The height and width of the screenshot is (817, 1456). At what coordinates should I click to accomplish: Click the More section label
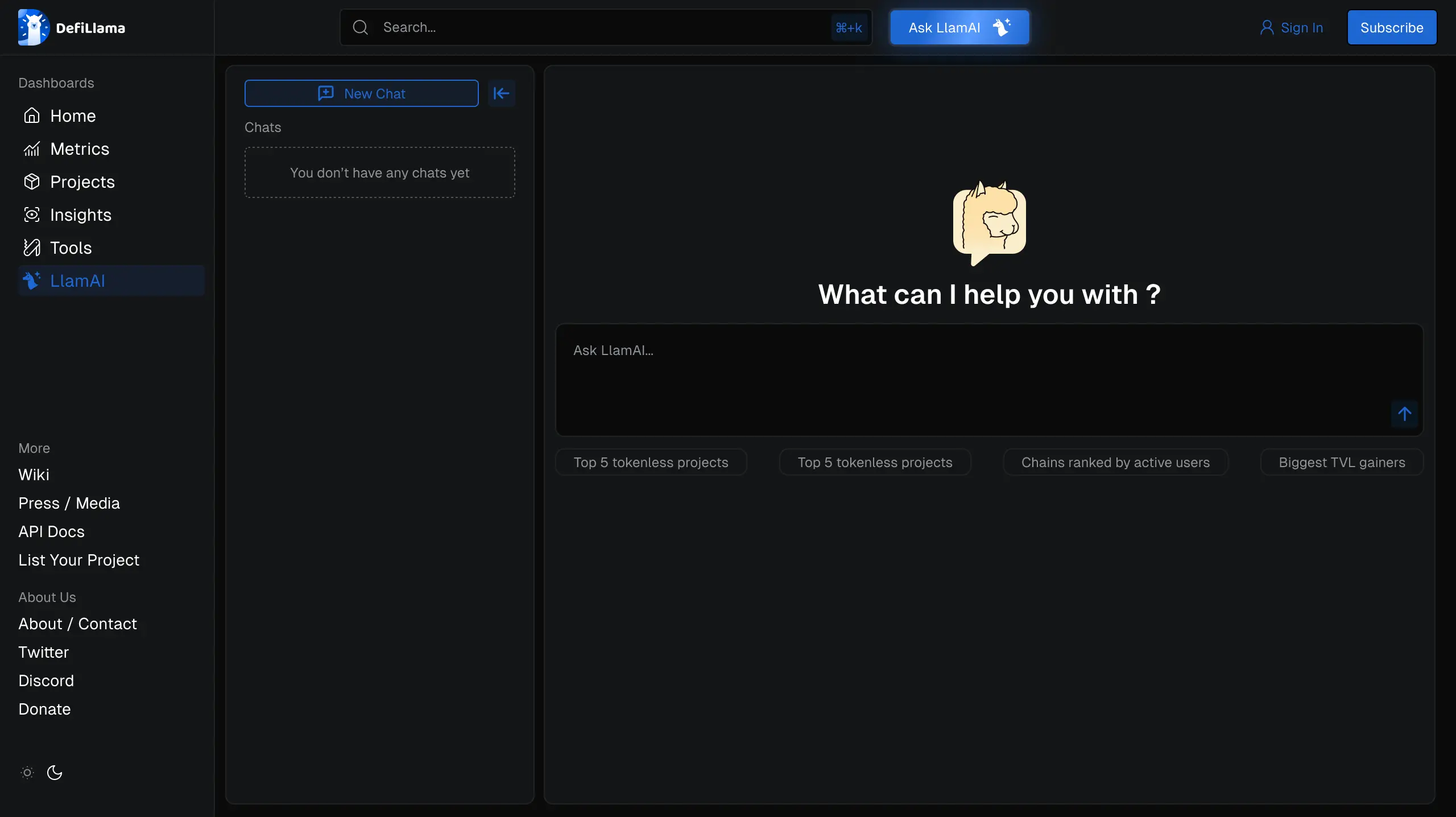[34, 448]
